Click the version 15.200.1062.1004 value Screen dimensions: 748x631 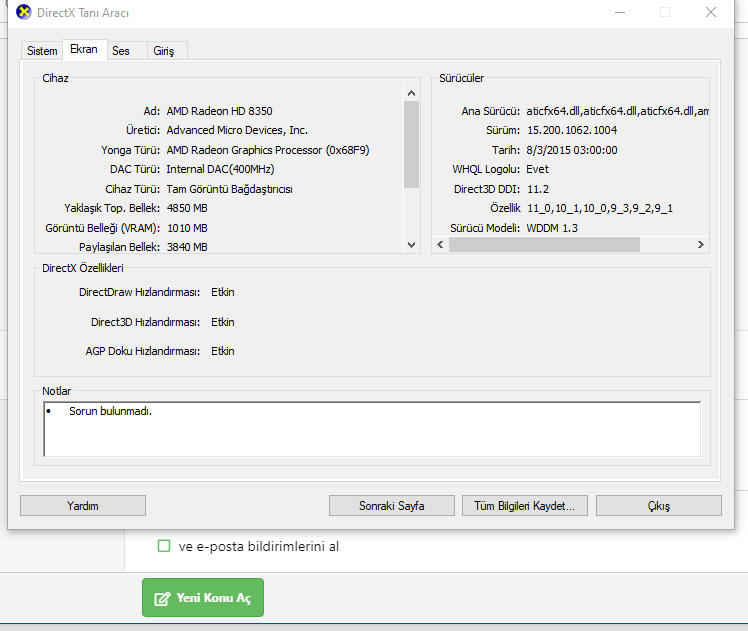572,130
